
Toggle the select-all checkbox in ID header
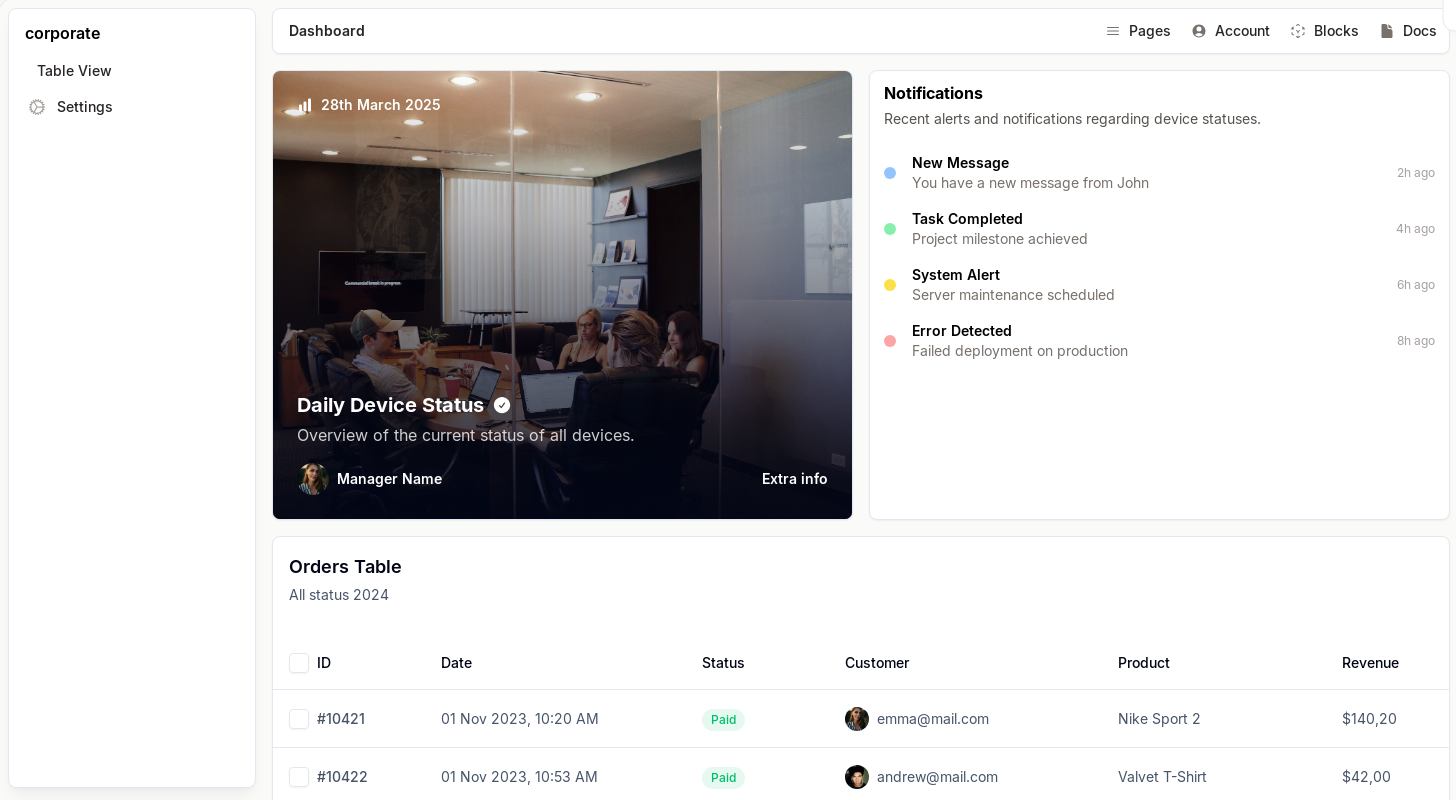(x=299, y=663)
